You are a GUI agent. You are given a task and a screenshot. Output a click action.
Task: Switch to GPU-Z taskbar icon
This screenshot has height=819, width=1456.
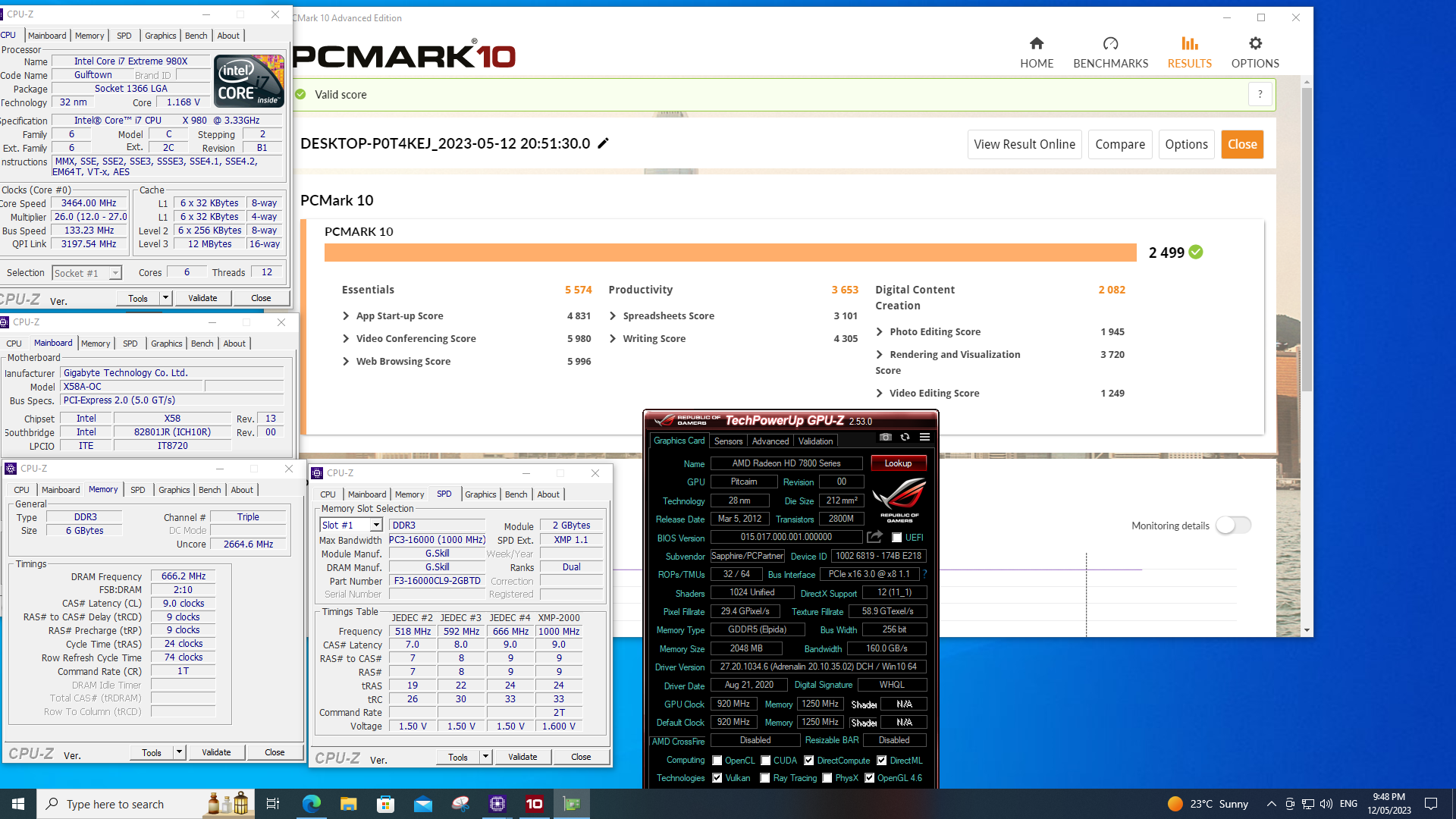coord(572,804)
